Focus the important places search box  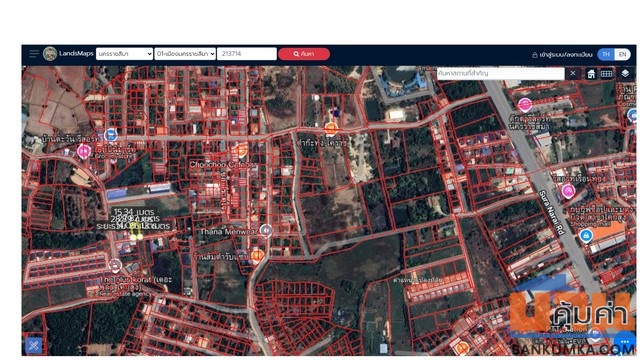500,73
